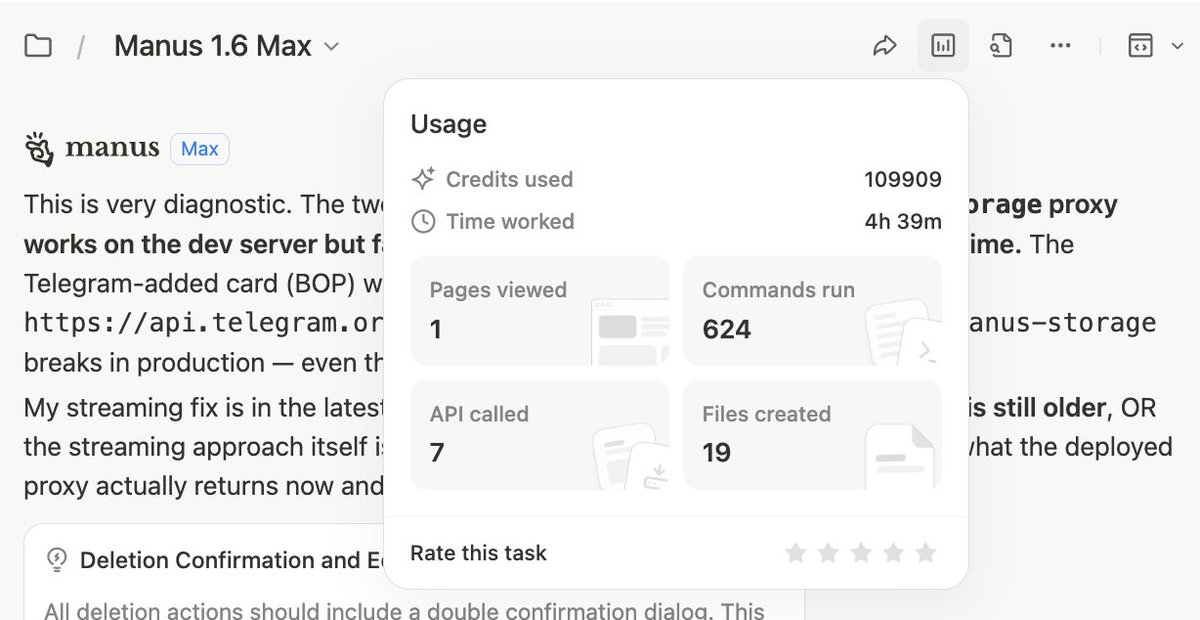This screenshot has height=620, width=1200.
Task: Select the time value 4h 39m
Action: click(x=903, y=222)
